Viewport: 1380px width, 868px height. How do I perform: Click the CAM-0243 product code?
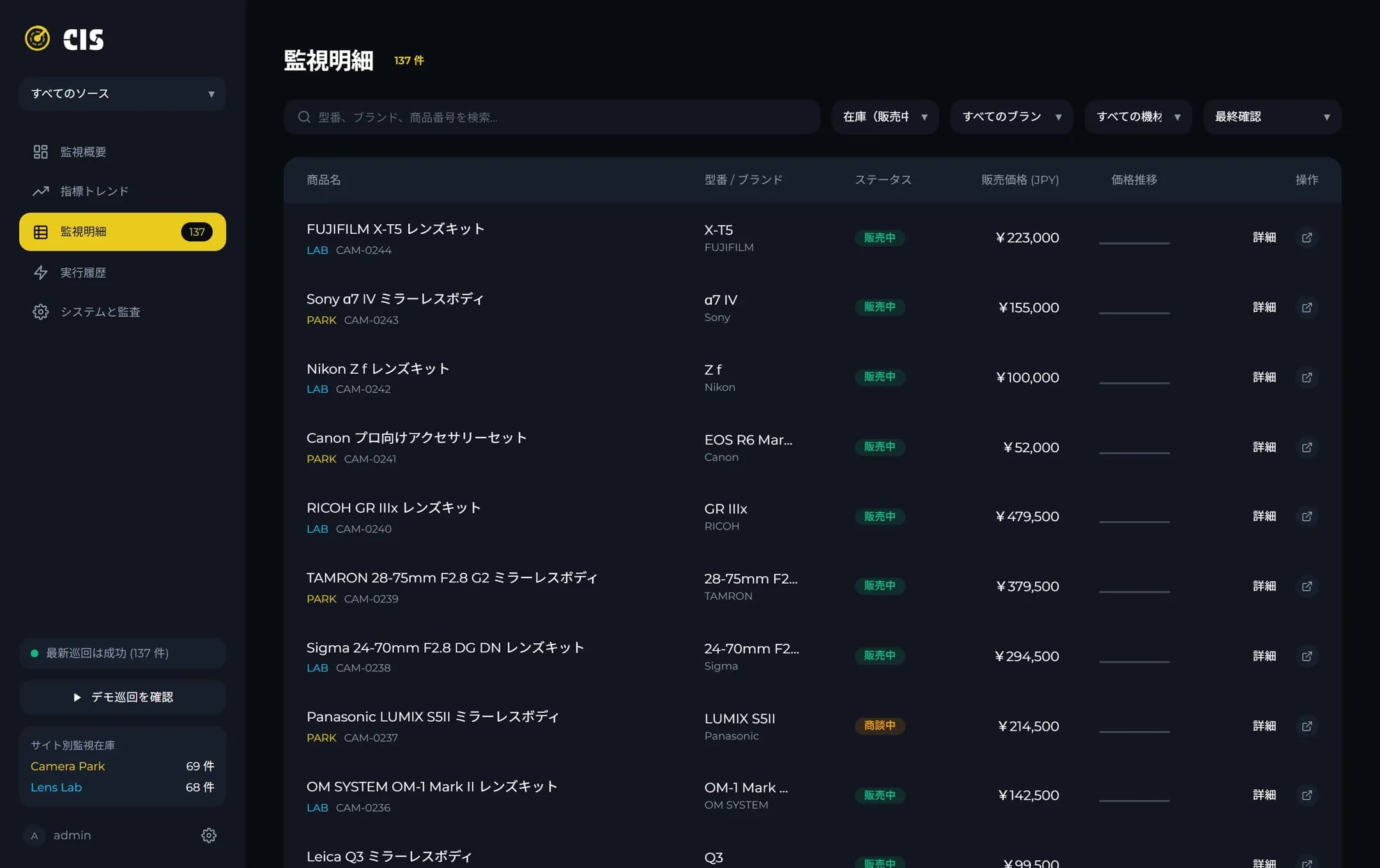point(371,320)
